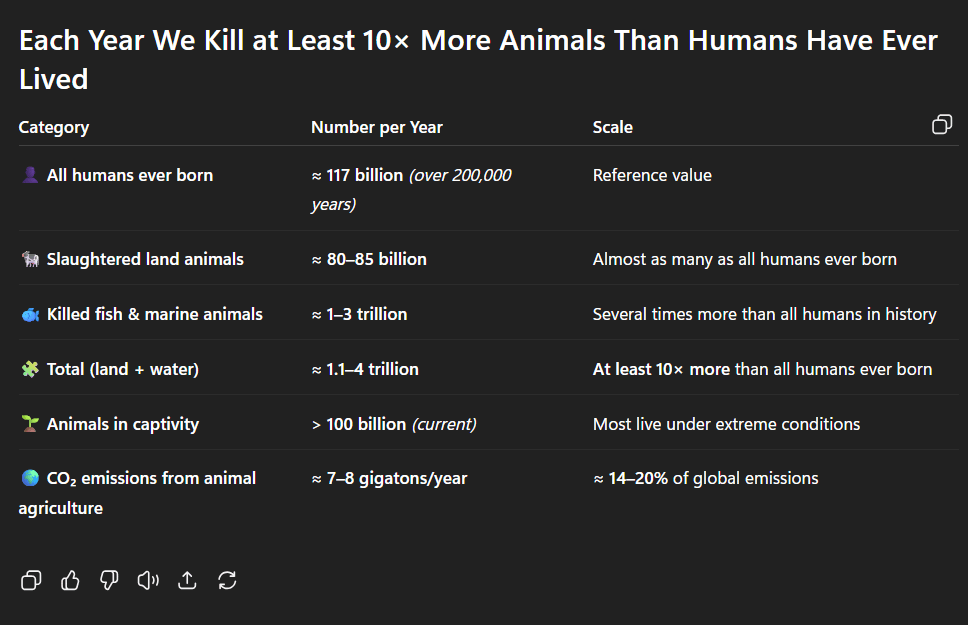Regenerate the response with the refresh icon
This screenshot has width=968, height=625.
point(227,580)
